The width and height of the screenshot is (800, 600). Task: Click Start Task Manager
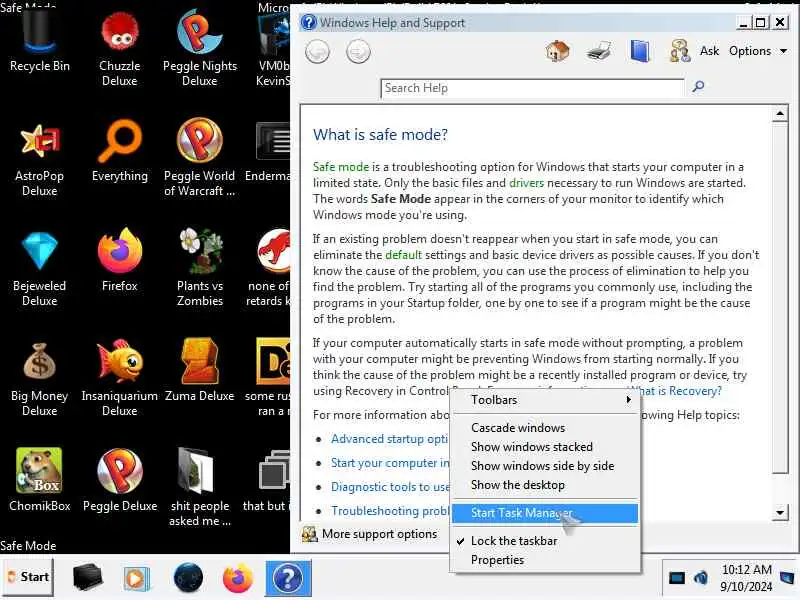click(x=545, y=513)
